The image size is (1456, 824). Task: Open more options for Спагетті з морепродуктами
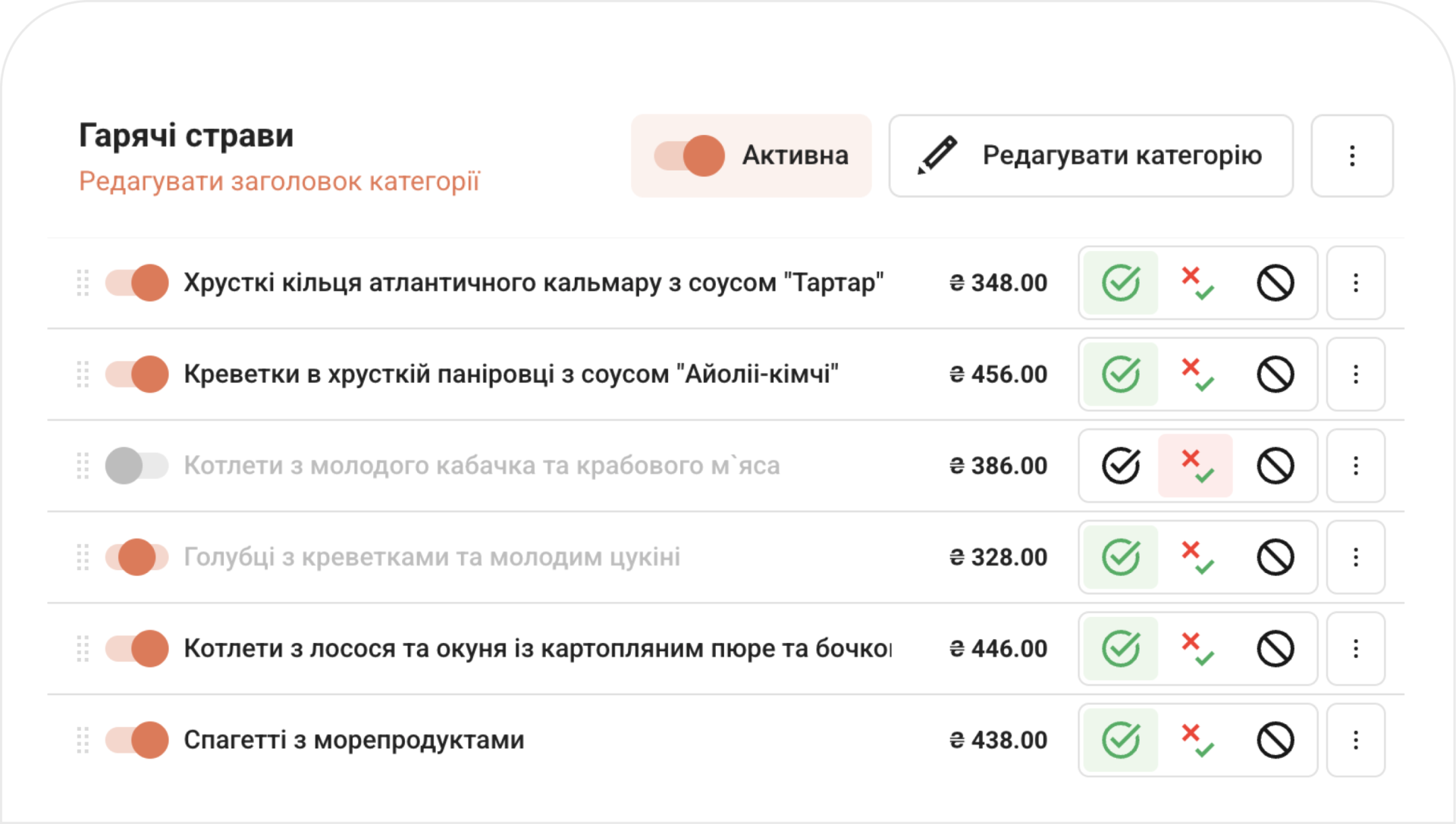coord(1356,740)
